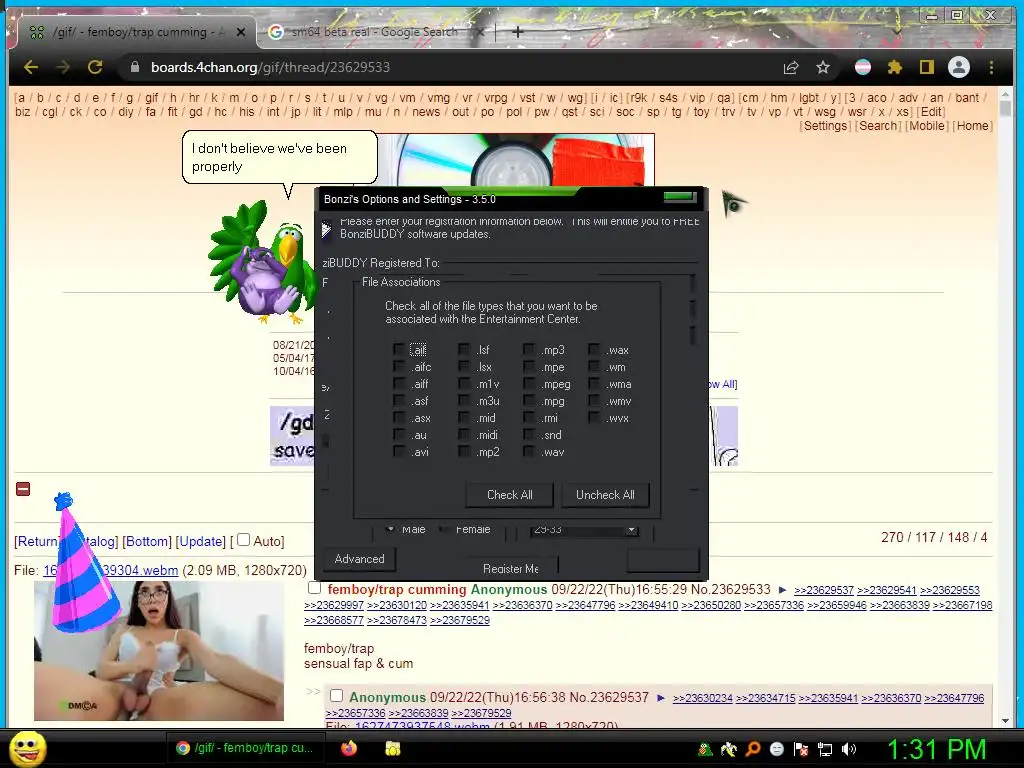
Task: Click the 1:31 PM taskbar clock
Action: (936, 749)
